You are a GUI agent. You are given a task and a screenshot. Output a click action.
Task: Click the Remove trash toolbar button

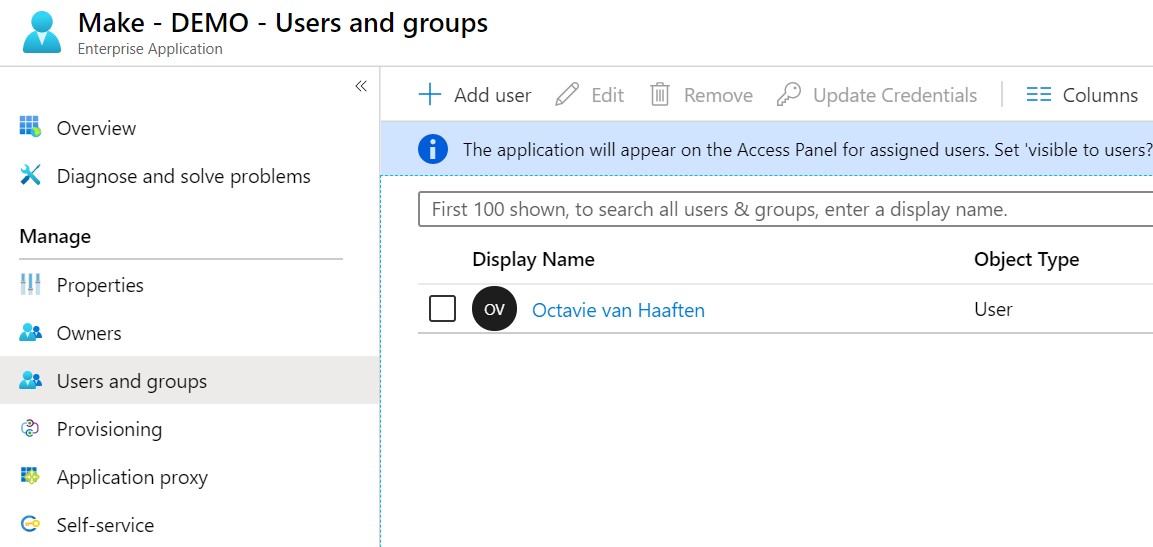coord(701,95)
